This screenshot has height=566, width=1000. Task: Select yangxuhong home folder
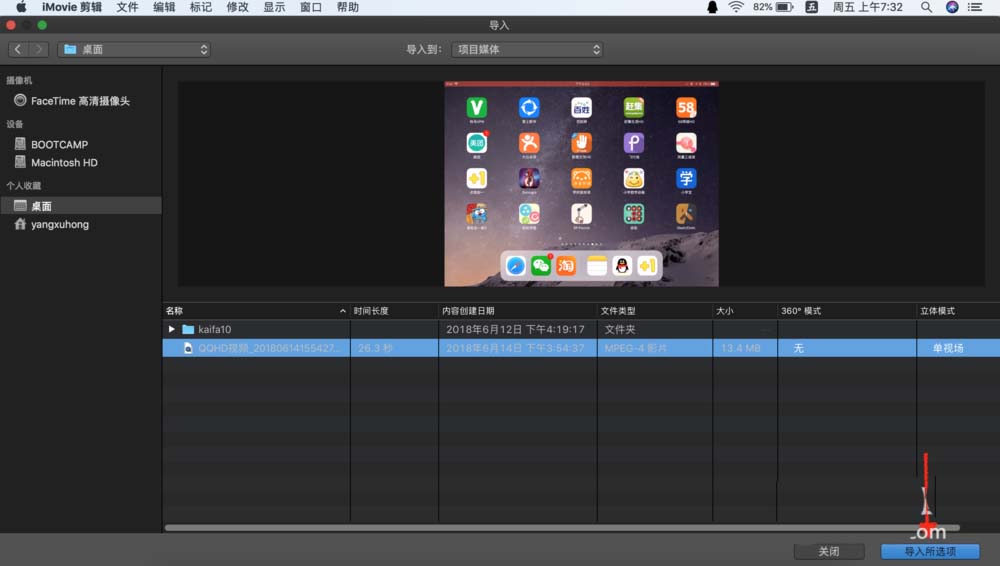point(60,224)
